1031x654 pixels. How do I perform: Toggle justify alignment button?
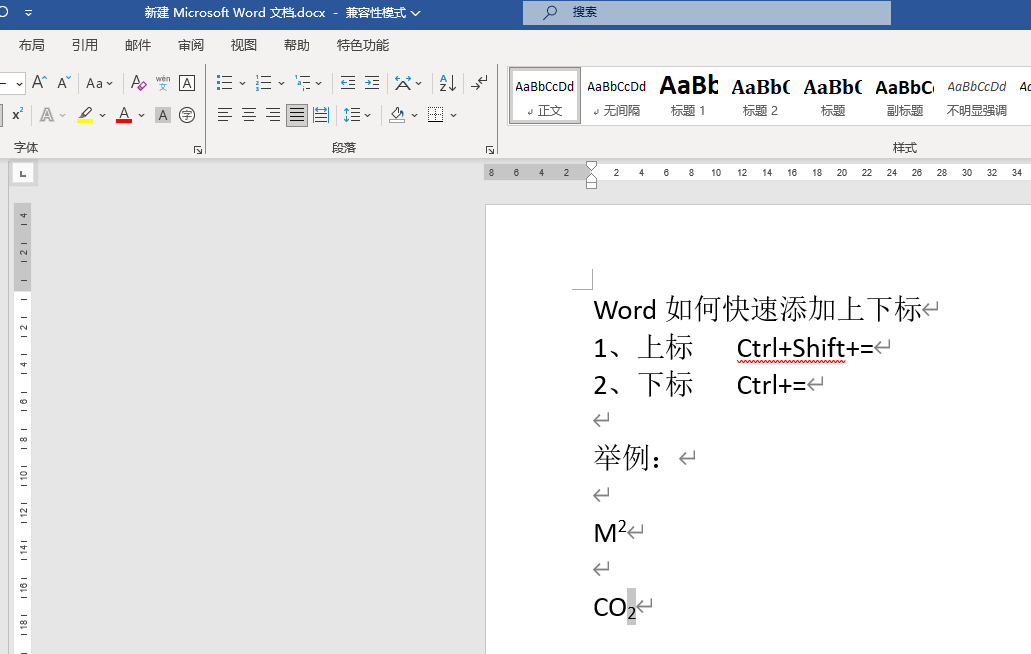click(x=297, y=115)
